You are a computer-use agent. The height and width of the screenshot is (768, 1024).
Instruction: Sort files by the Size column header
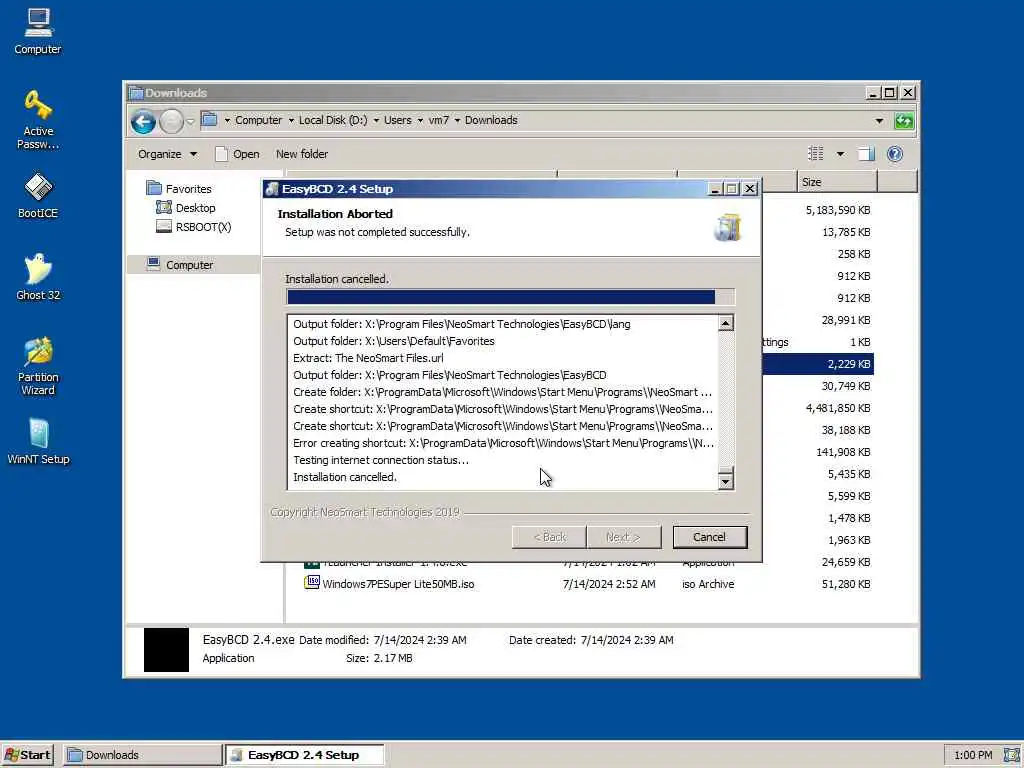coord(837,182)
